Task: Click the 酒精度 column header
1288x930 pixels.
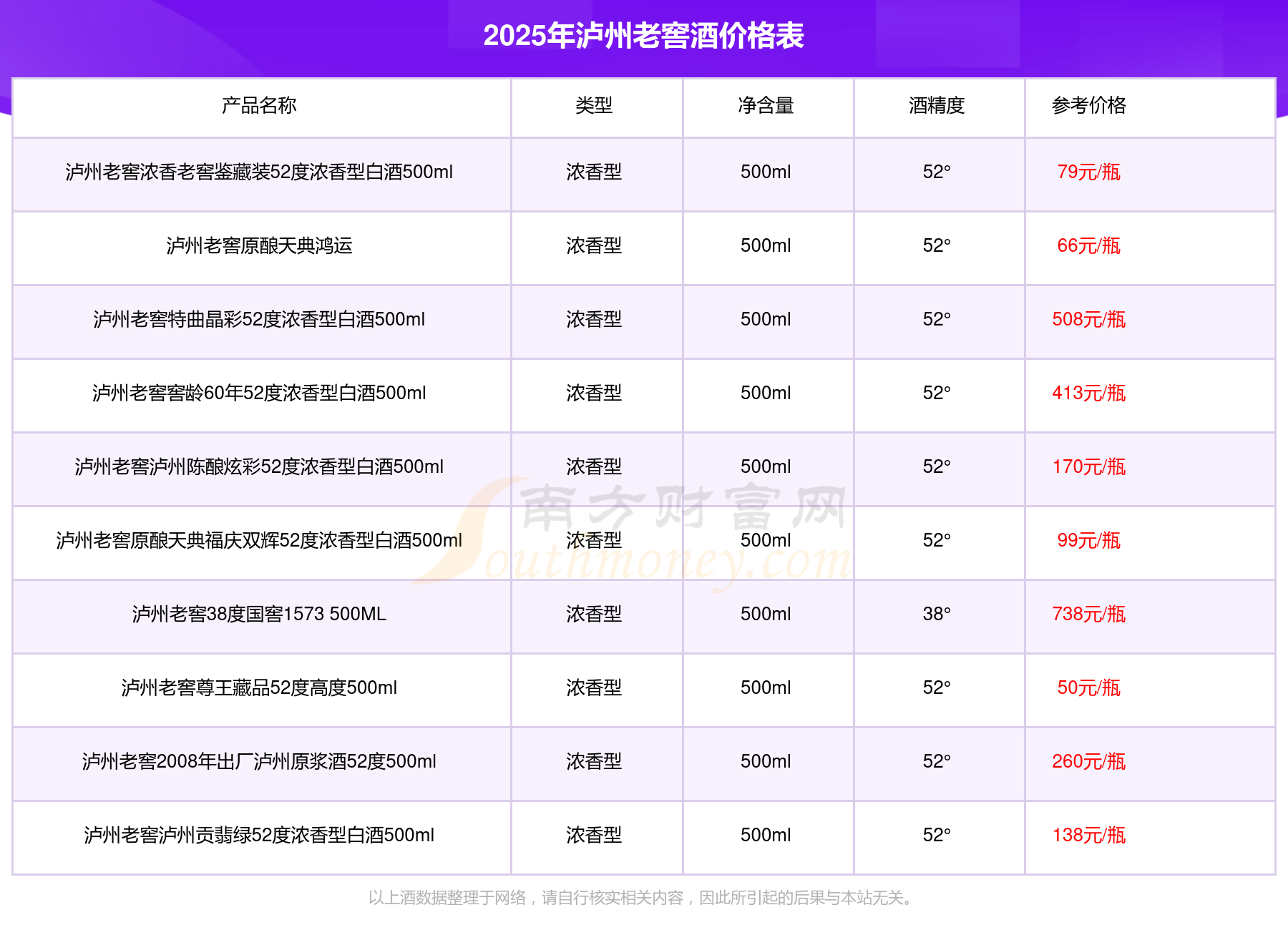Action: (937, 105)
